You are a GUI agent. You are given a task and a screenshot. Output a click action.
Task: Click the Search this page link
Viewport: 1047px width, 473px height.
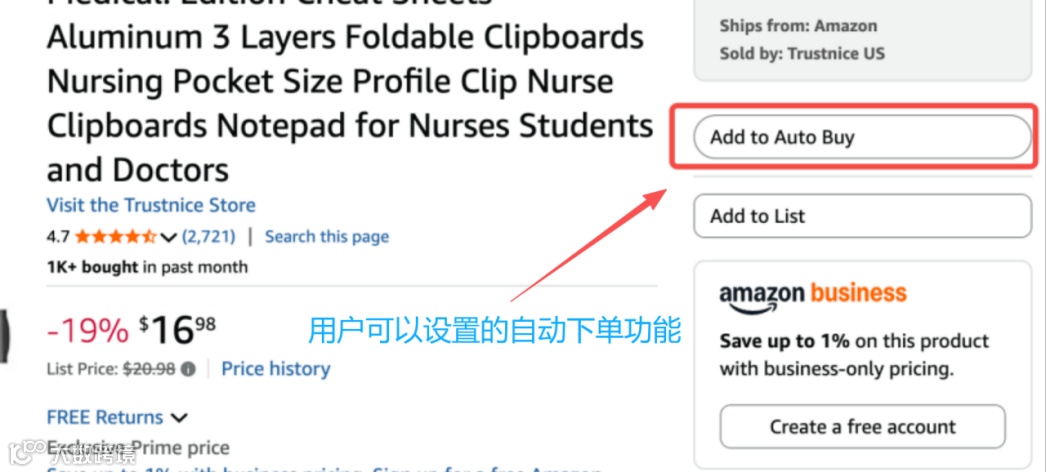[x=327, y=236]
